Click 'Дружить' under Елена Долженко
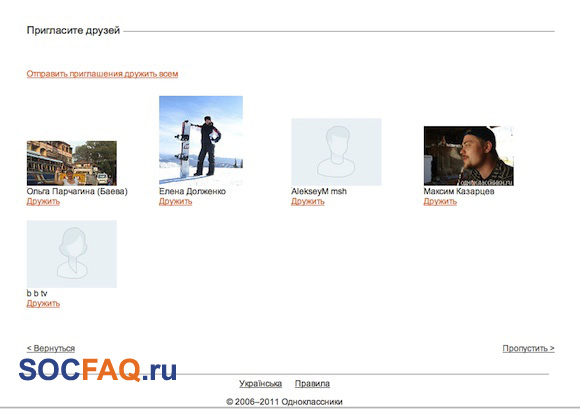The height and width of the screenshot is (409, 580). coord(176,202)
